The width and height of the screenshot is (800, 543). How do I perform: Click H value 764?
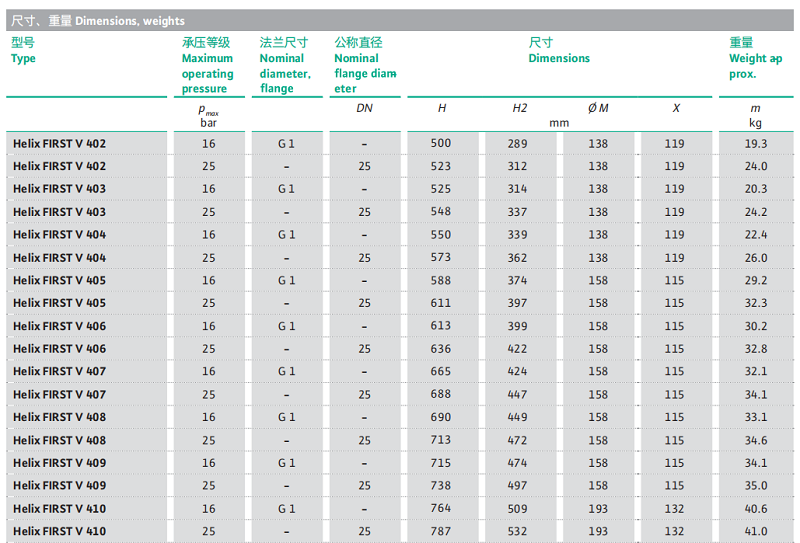coord(440,508)
